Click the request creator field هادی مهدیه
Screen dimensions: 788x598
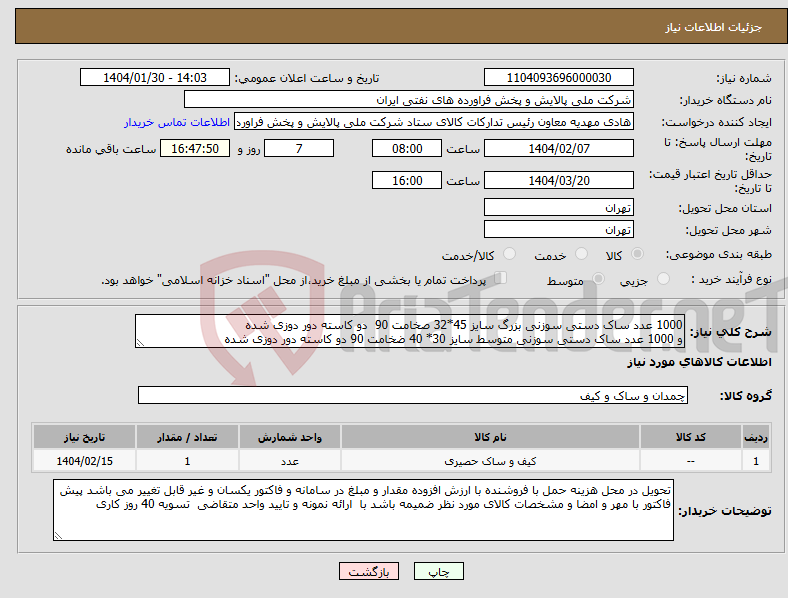click(434, 122)
